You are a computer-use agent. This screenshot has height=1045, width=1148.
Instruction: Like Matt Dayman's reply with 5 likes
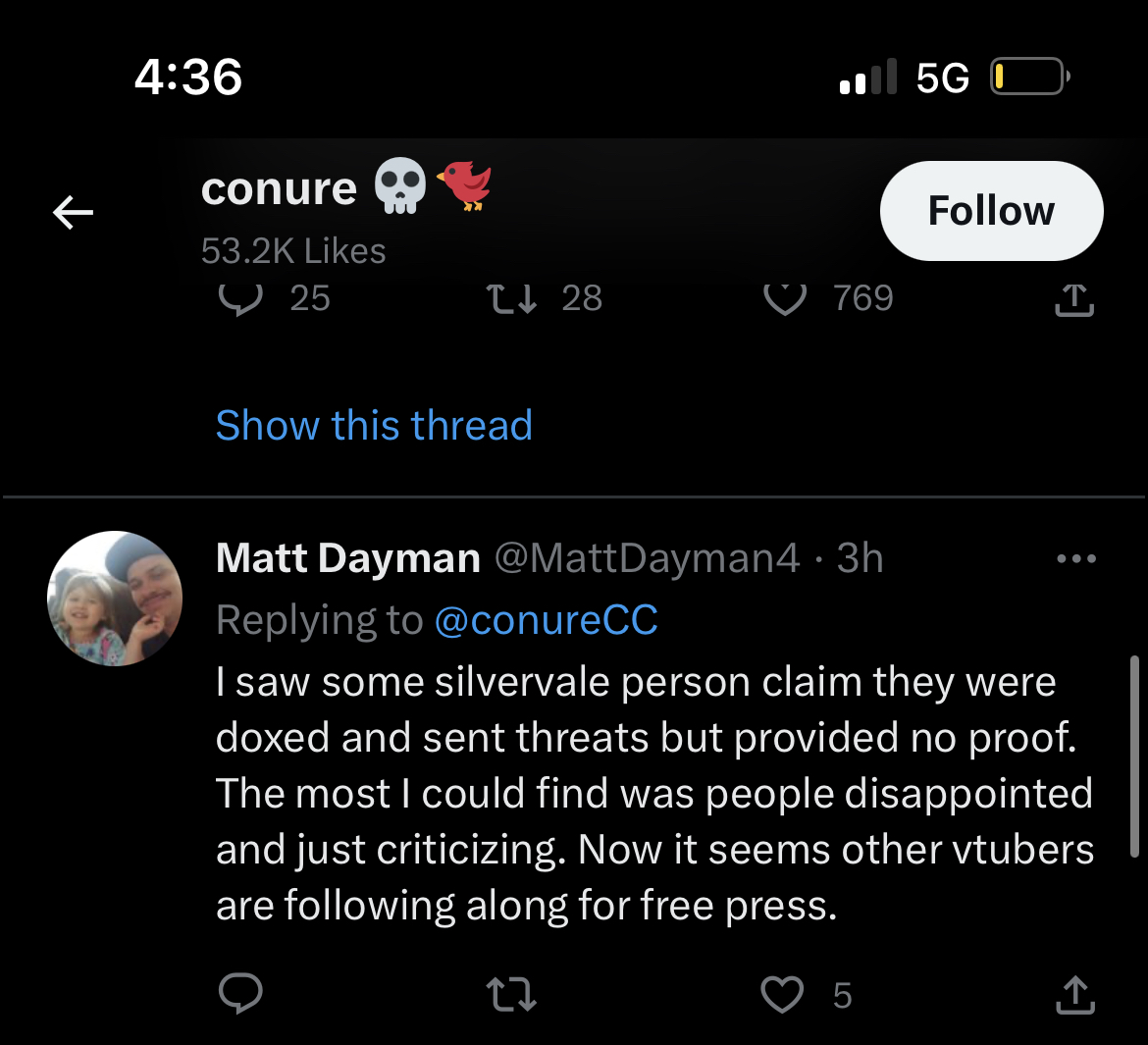pyautogui.click(x=783, y=995)
